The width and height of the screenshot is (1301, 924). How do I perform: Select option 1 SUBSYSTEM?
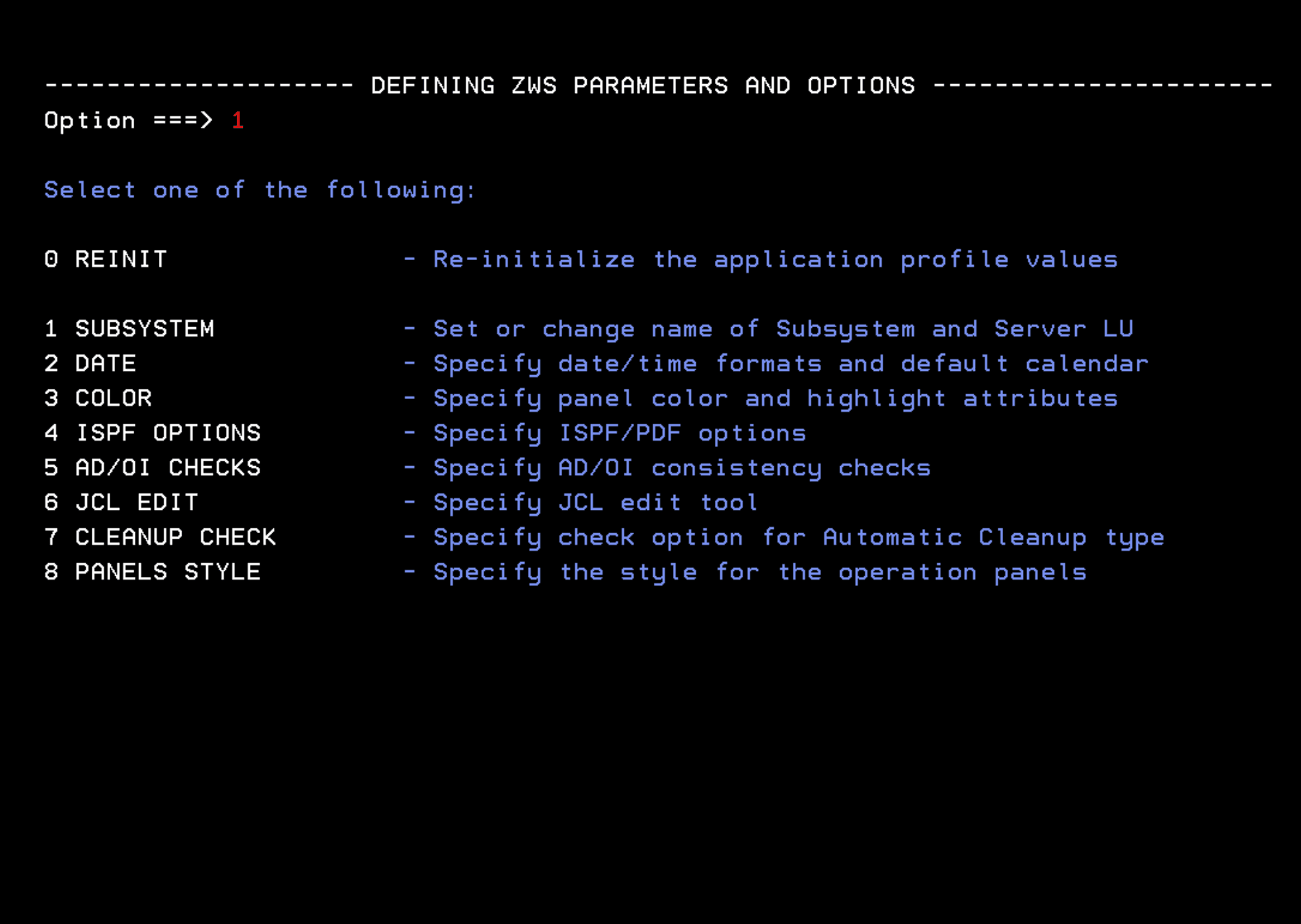pyautogui.click(x=130, y=329)
